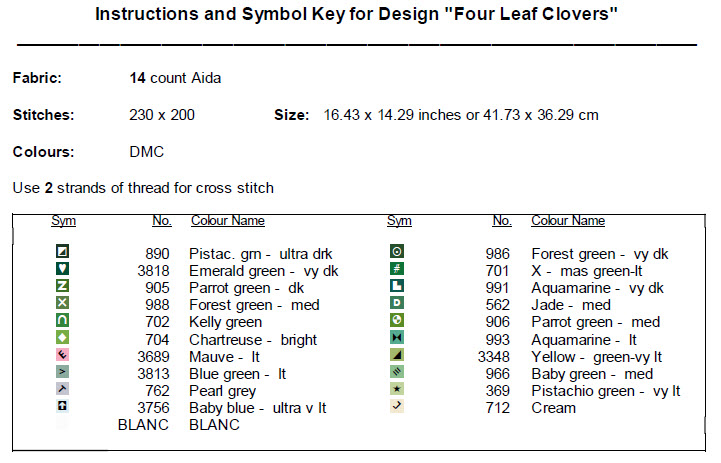Click the BLANC colour name text

click(215, 425)
